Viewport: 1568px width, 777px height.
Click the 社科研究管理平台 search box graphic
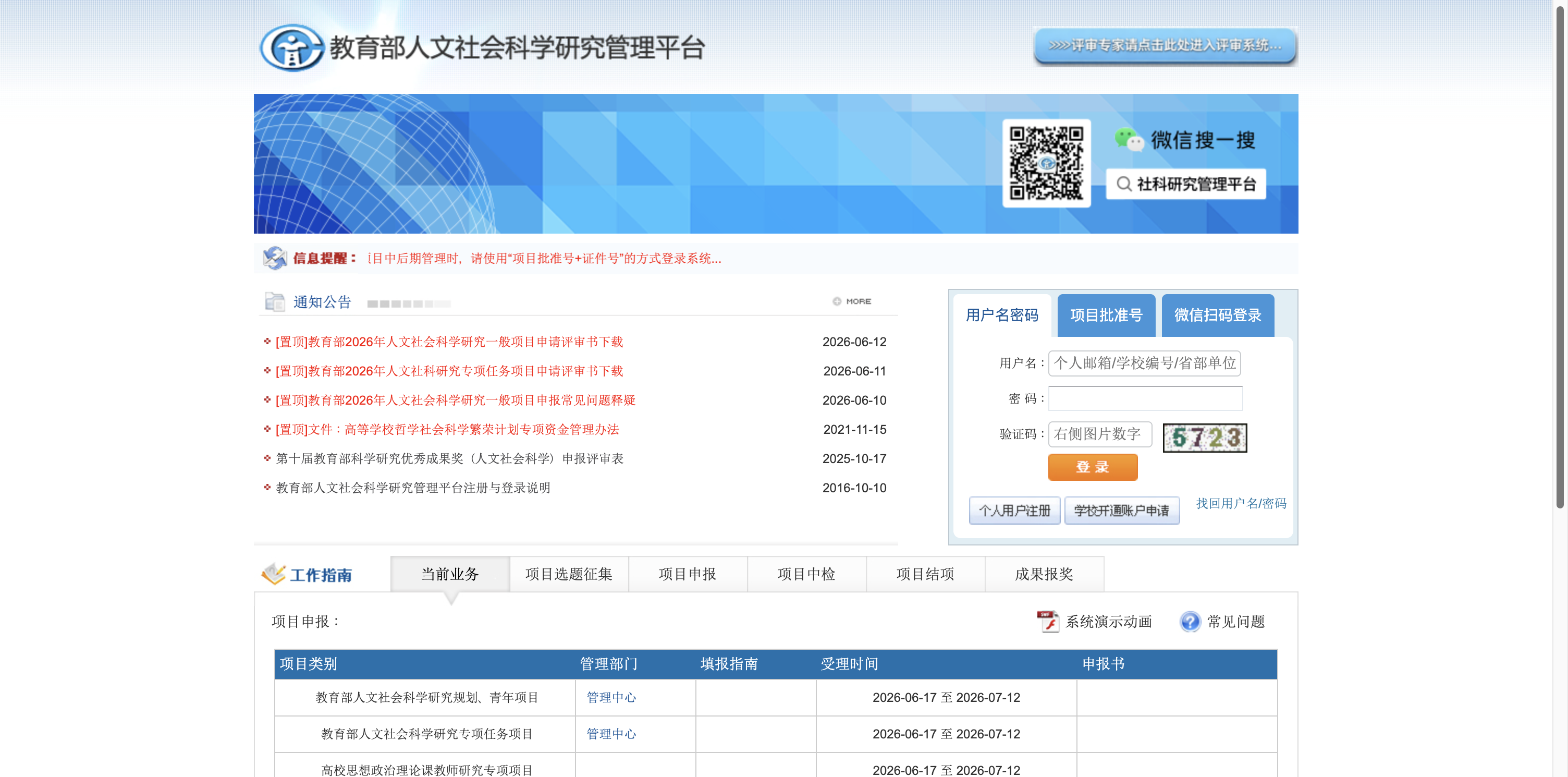coord(1186,184)
